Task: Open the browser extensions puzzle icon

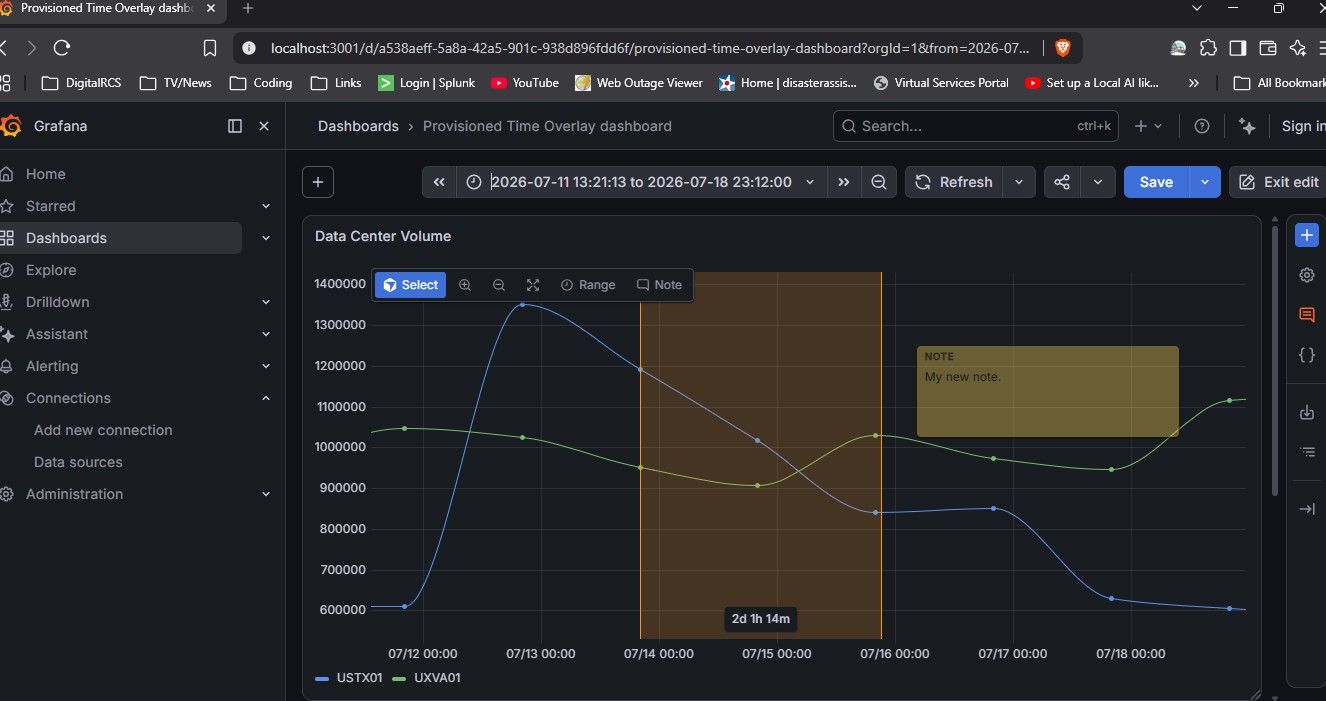Action: [1208, 47]
